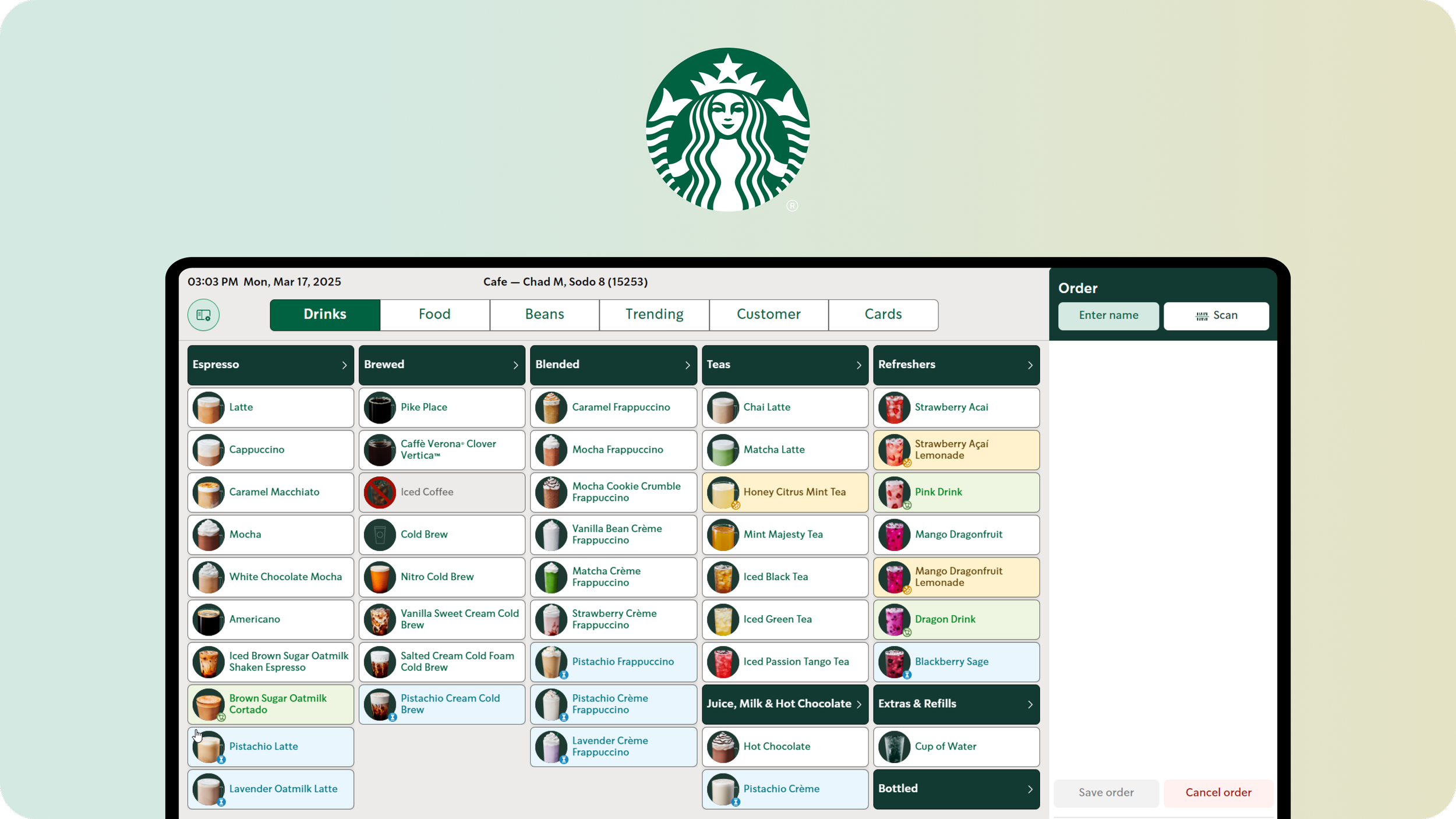Tap the Matcha Latte drink image
The width and height of the screenshot is (1456, 819).
tap(723, 450)
